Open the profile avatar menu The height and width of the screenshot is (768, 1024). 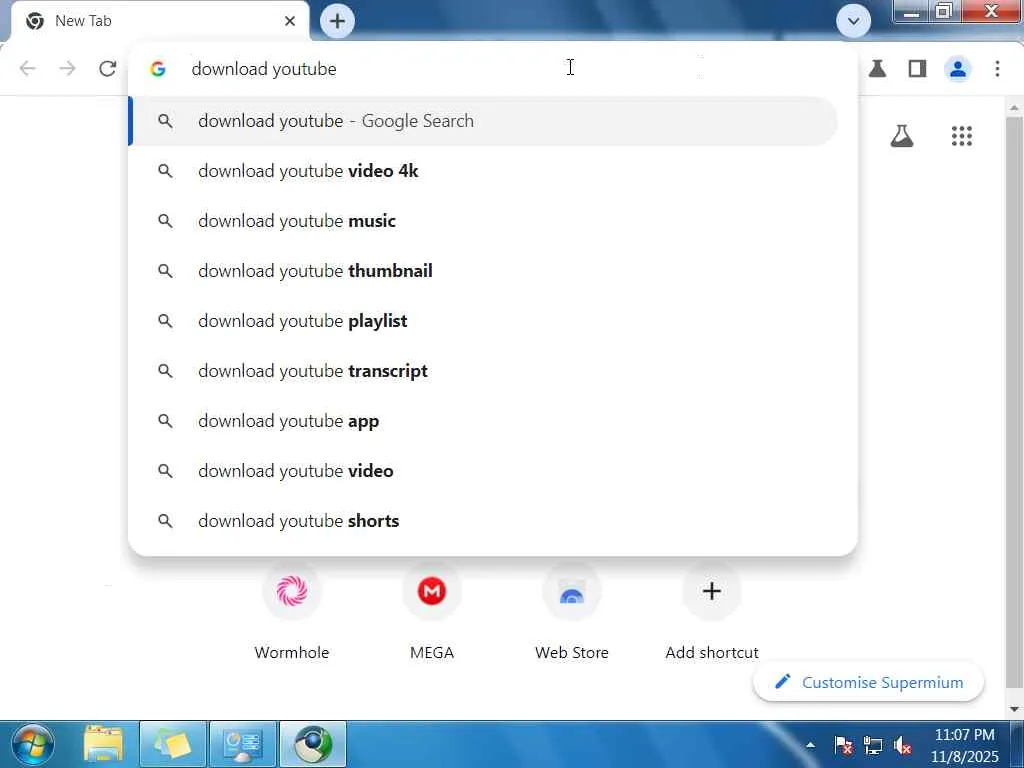957,69
